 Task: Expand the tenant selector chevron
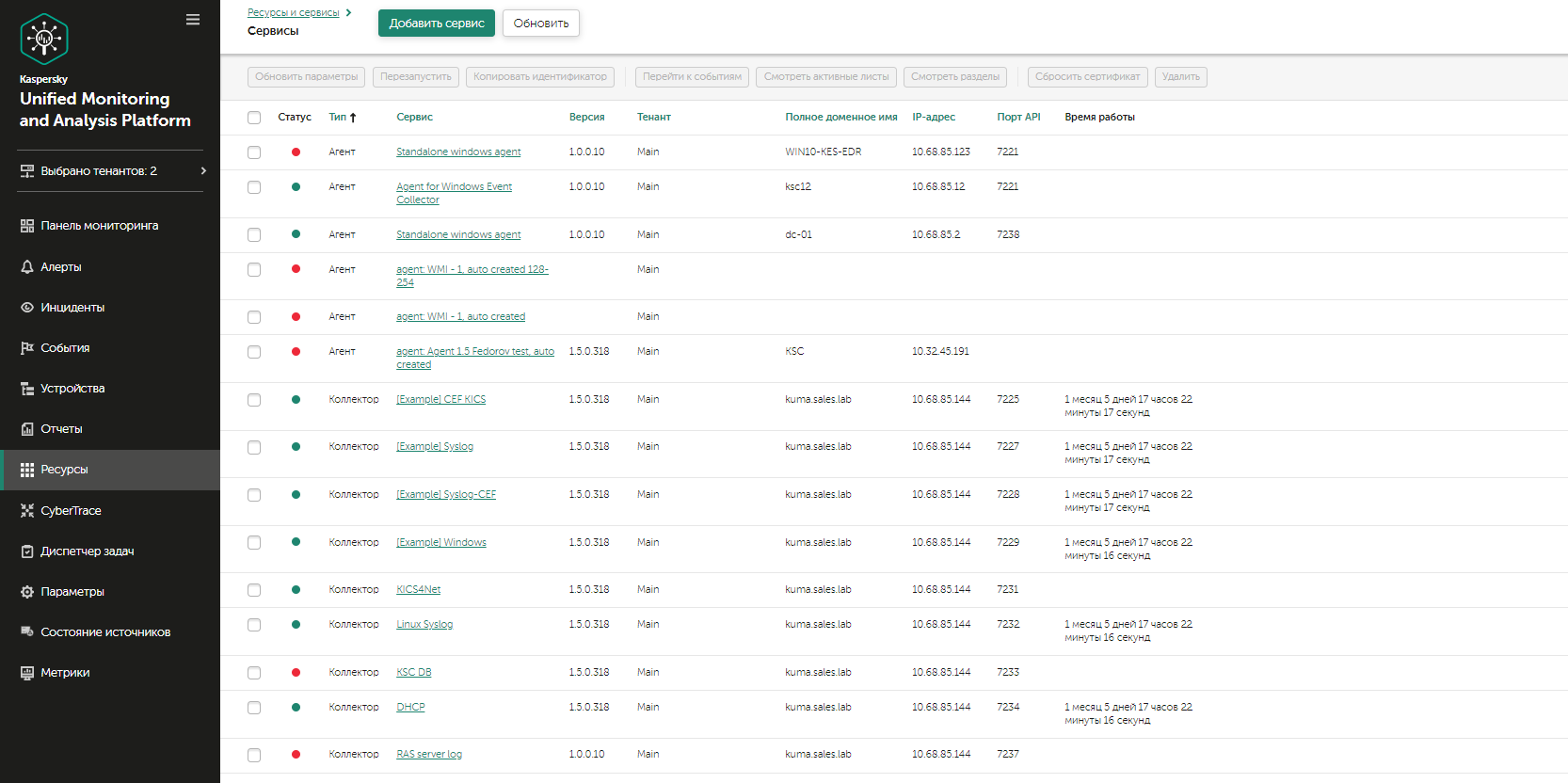pos(203,171)
